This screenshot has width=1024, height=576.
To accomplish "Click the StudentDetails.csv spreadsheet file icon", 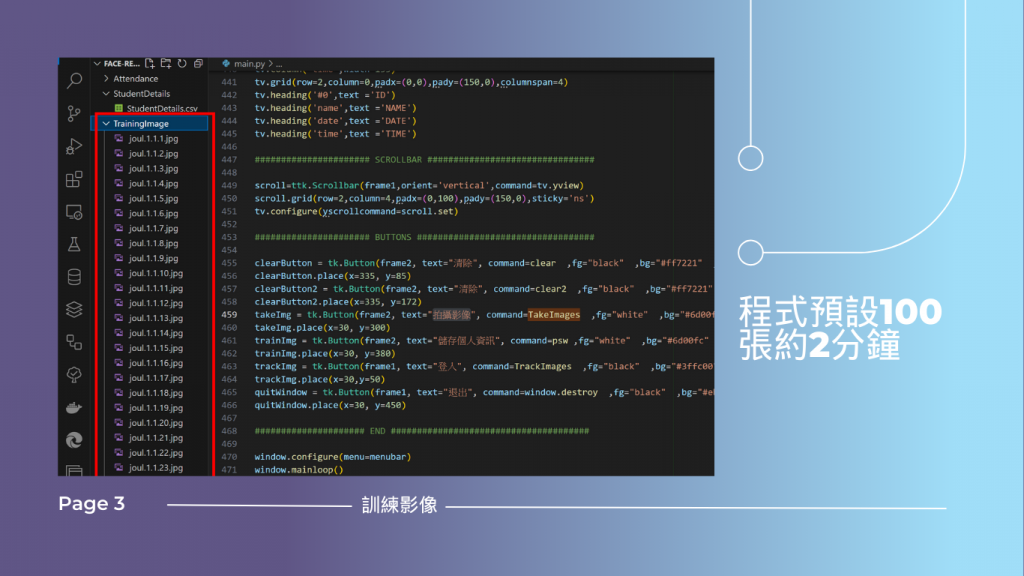I will point(119,108).
